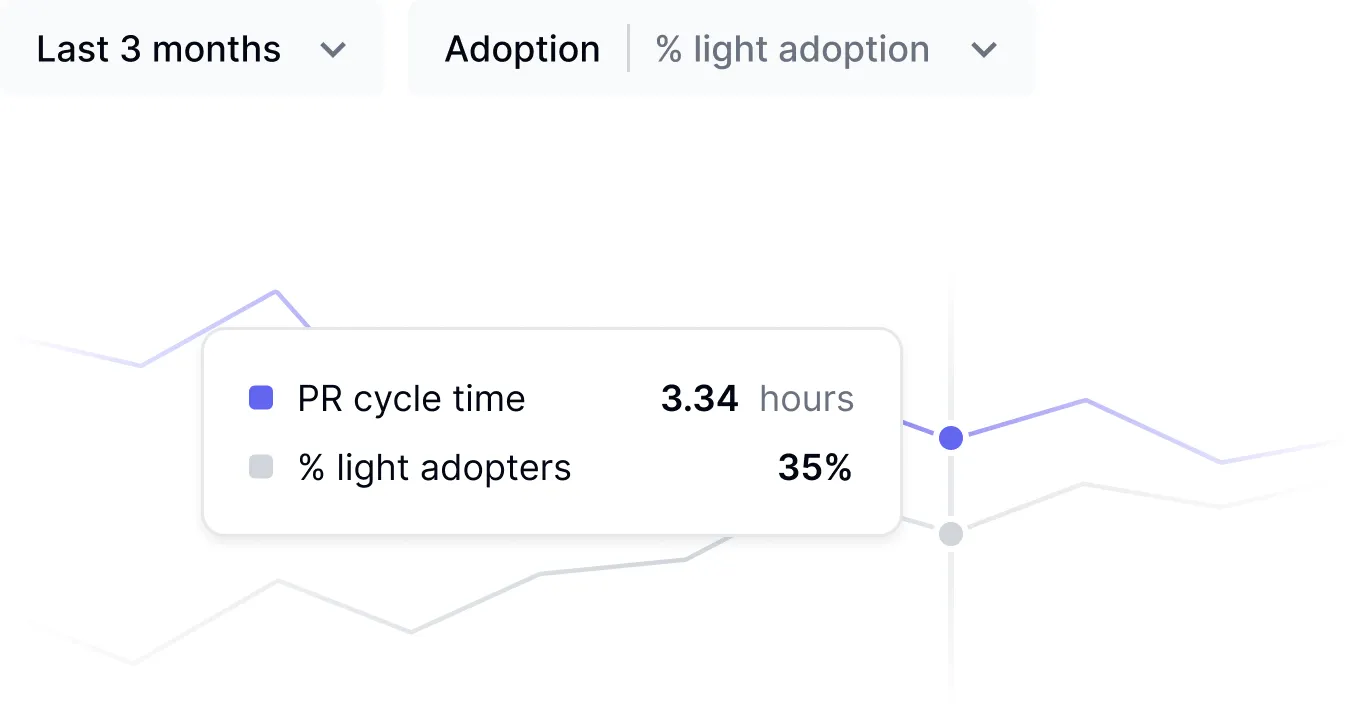Viewport: 1368px width, 717px height.
Task: Select the highlighted gray data point on chart
Action: [951, 534]
